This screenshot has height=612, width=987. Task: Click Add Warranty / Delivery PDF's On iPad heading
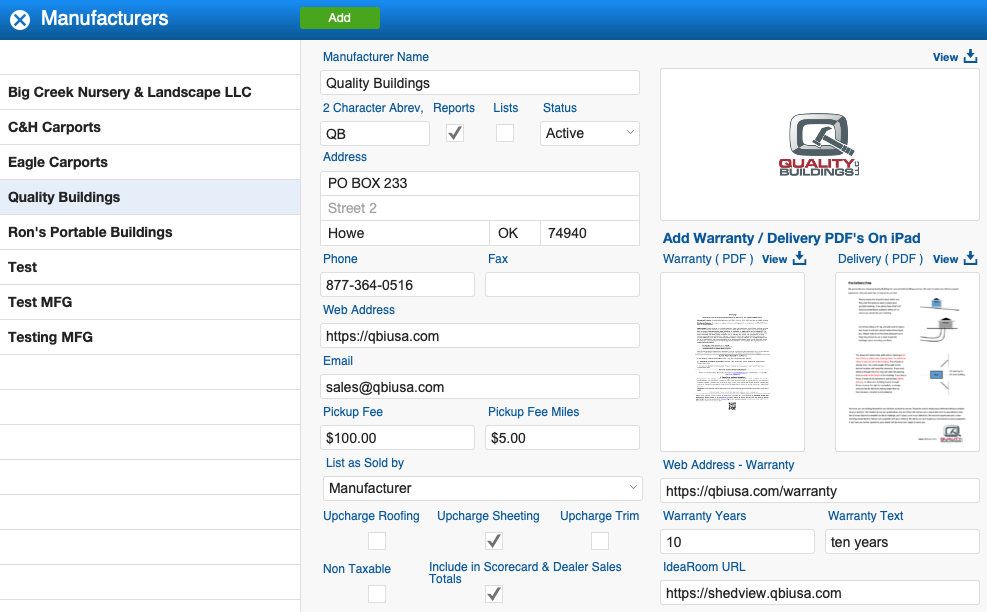tap(791, 238)
